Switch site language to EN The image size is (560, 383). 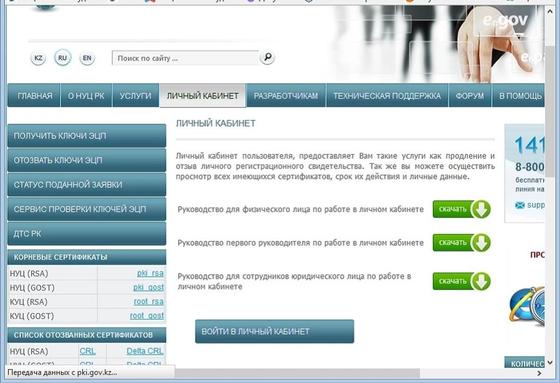(87, 58)
